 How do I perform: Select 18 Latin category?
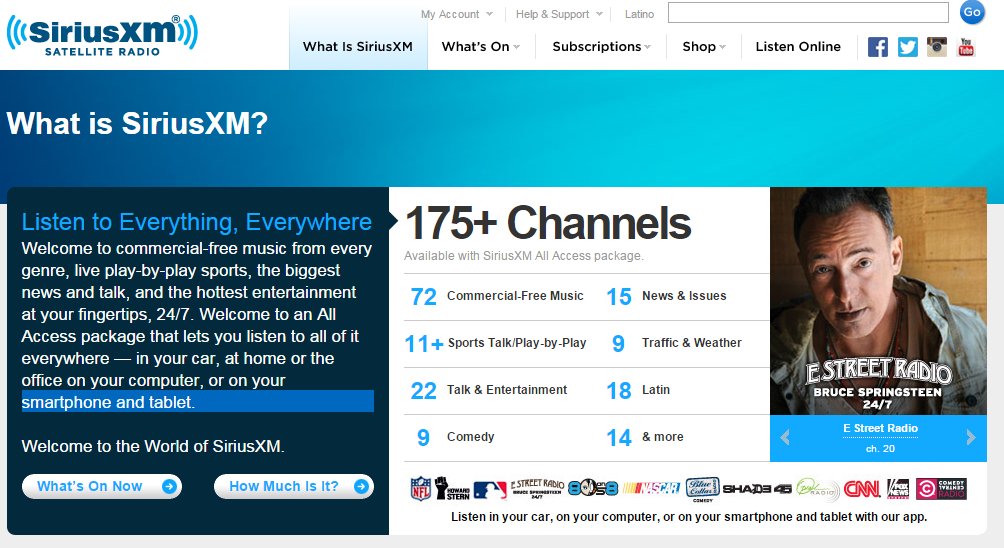638,391
